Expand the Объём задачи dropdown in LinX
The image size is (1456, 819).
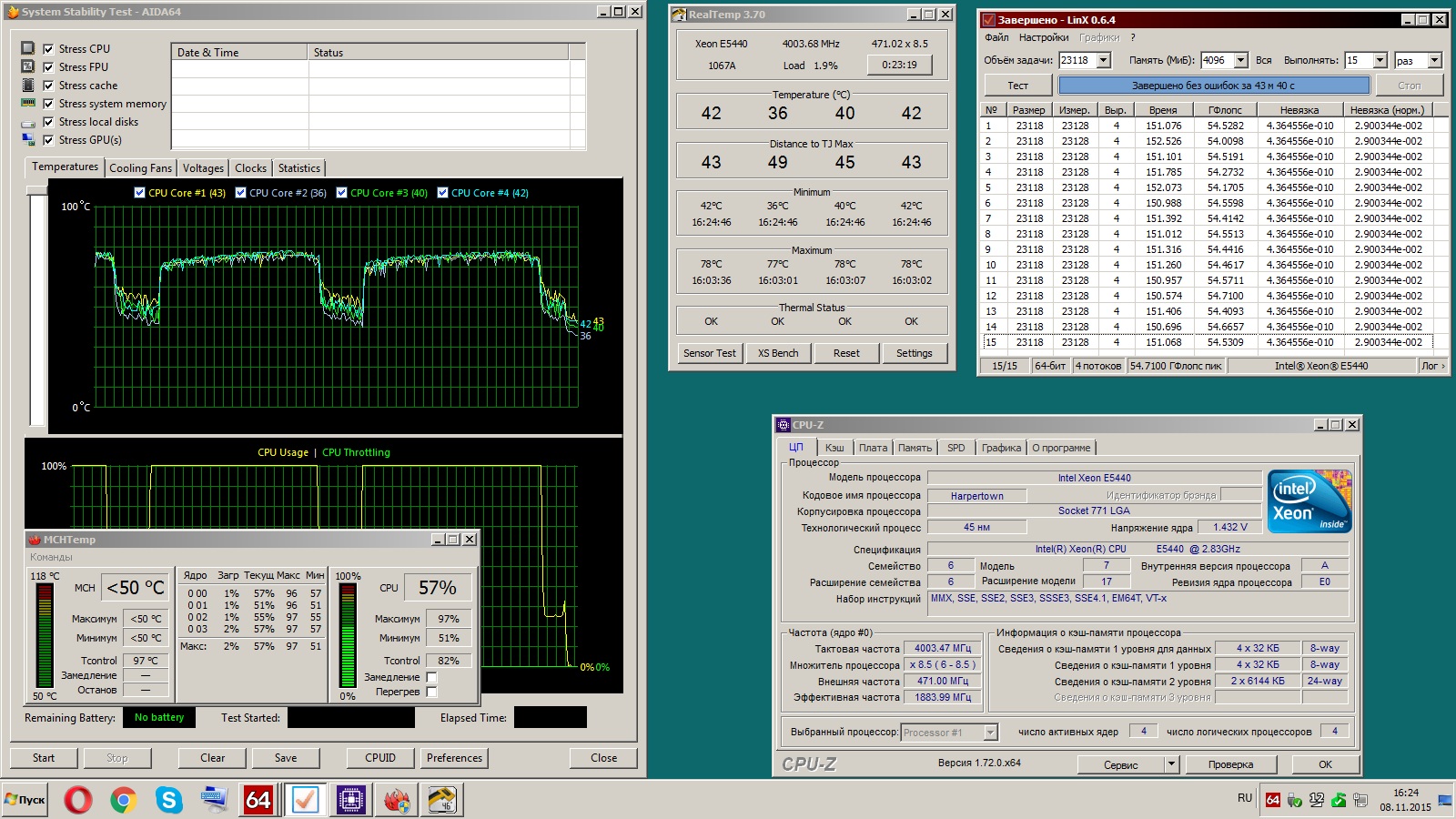click(x=1104, y=61)
